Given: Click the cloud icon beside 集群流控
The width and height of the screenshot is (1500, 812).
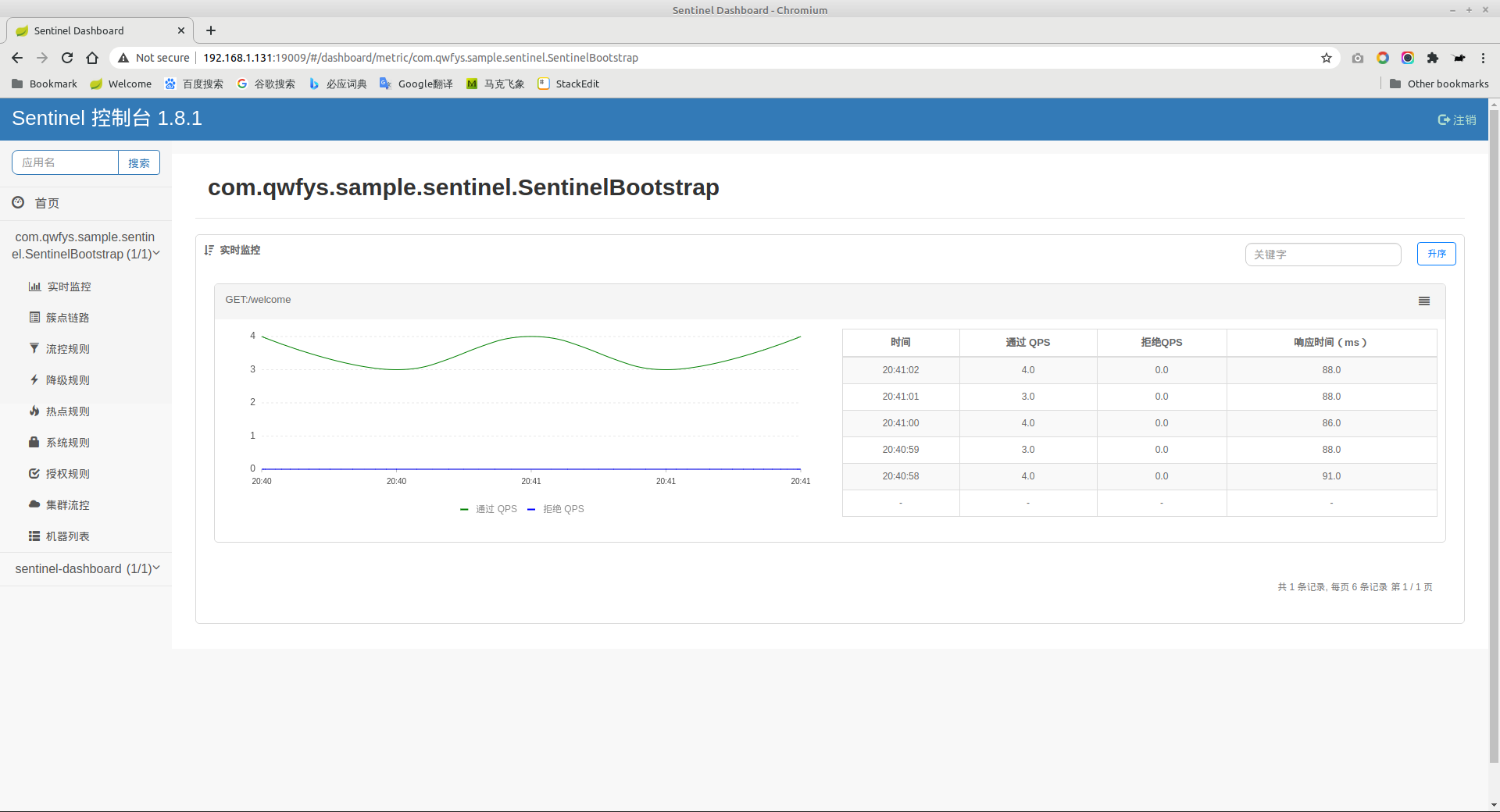Looking at the screenshot, I should [34, 504].
